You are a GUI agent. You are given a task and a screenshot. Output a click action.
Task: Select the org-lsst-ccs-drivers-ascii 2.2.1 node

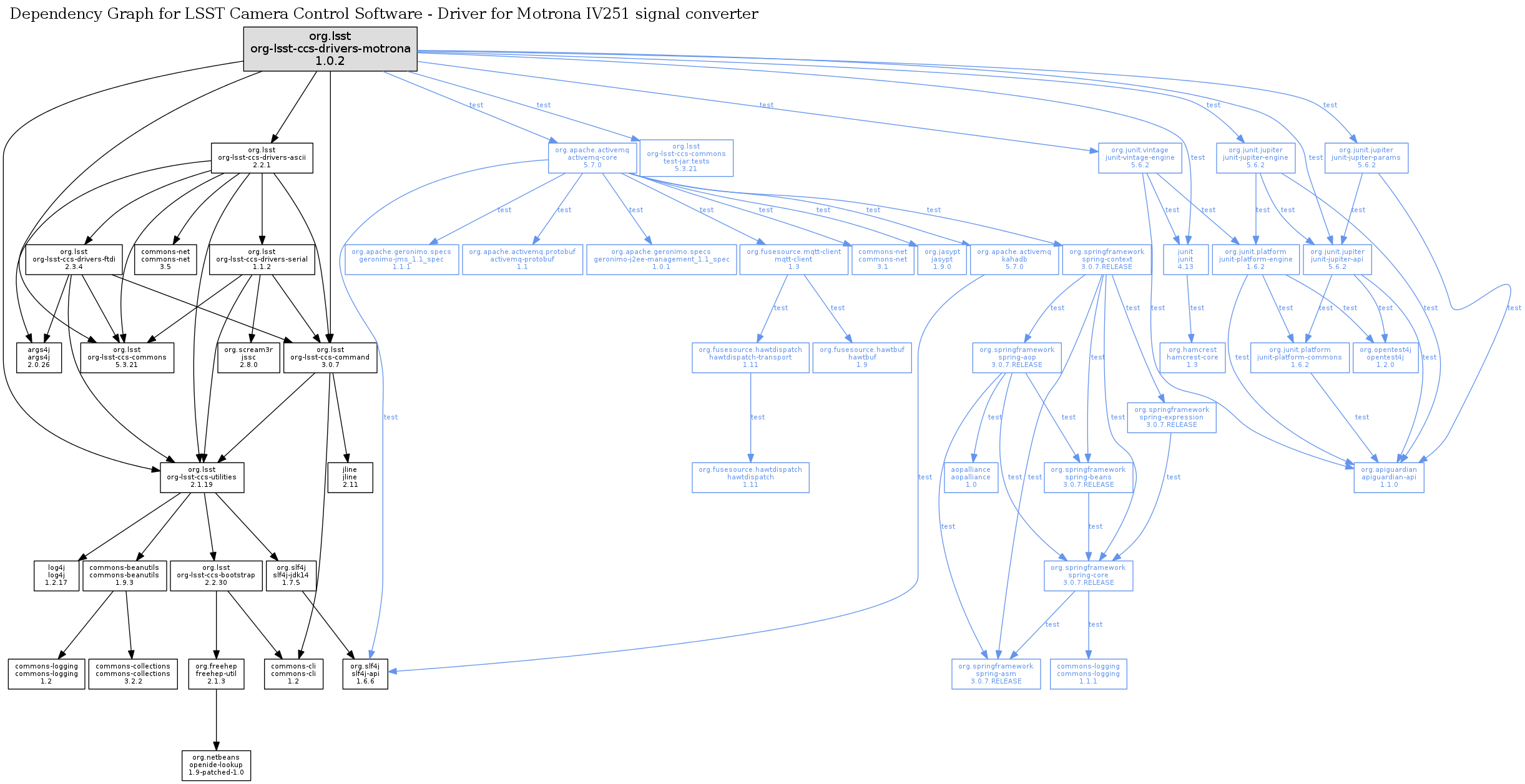pyautogui.click(x=262, y=158)
